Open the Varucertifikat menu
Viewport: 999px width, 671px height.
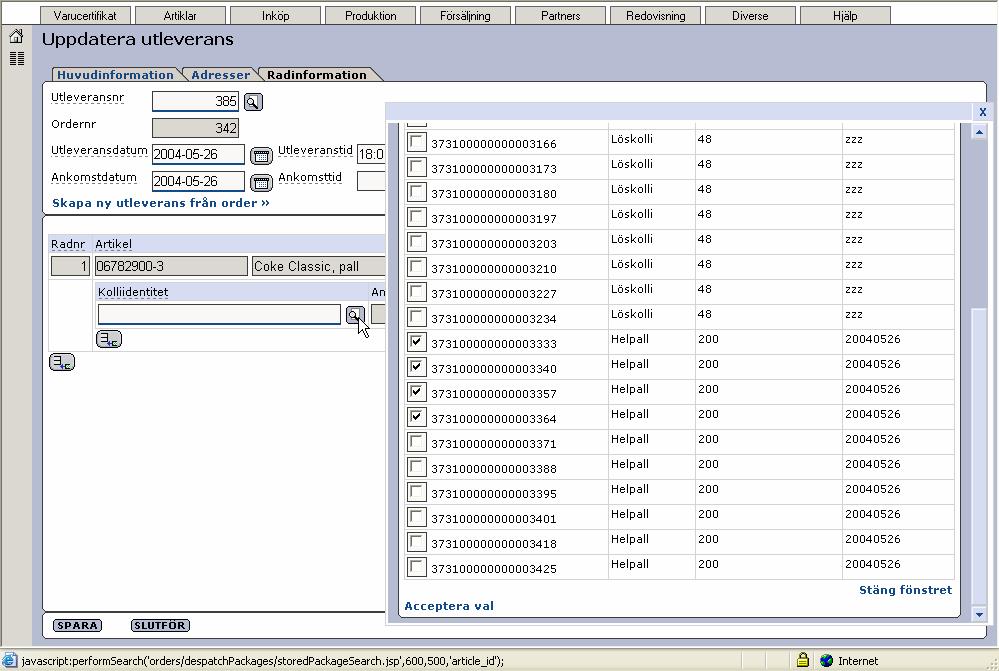85,15
